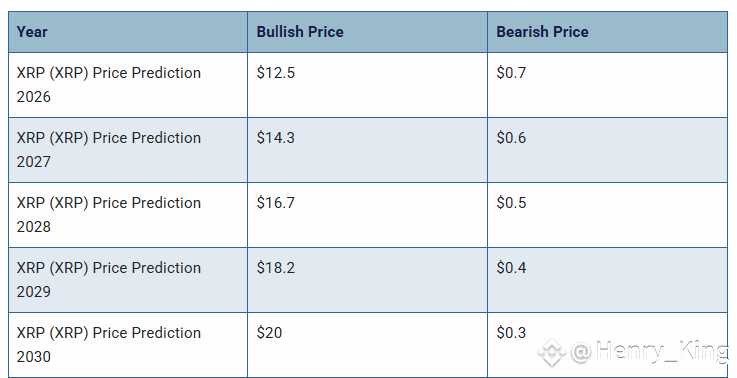Select the Bullish Price column header
The image size is (737, 378).
368,32
